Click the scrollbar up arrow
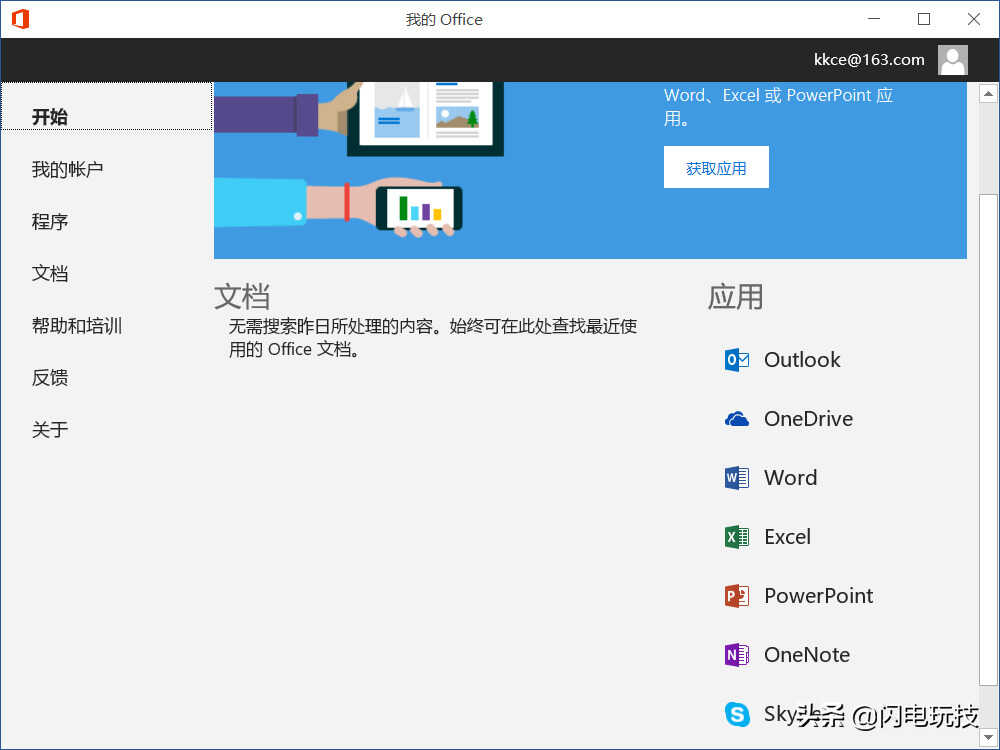This screenshot has height=750, width=1000. 989,94
